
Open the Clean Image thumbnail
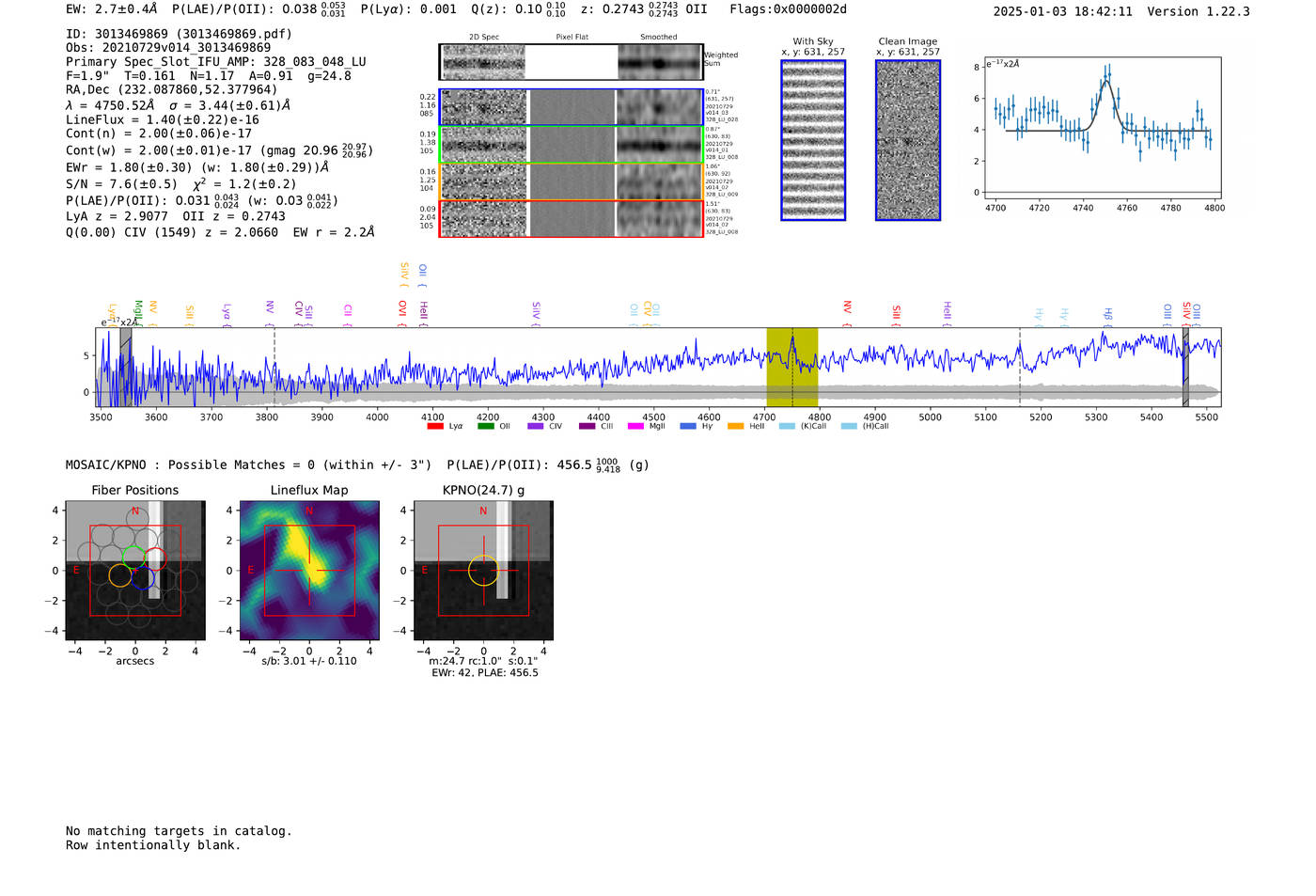908,140
